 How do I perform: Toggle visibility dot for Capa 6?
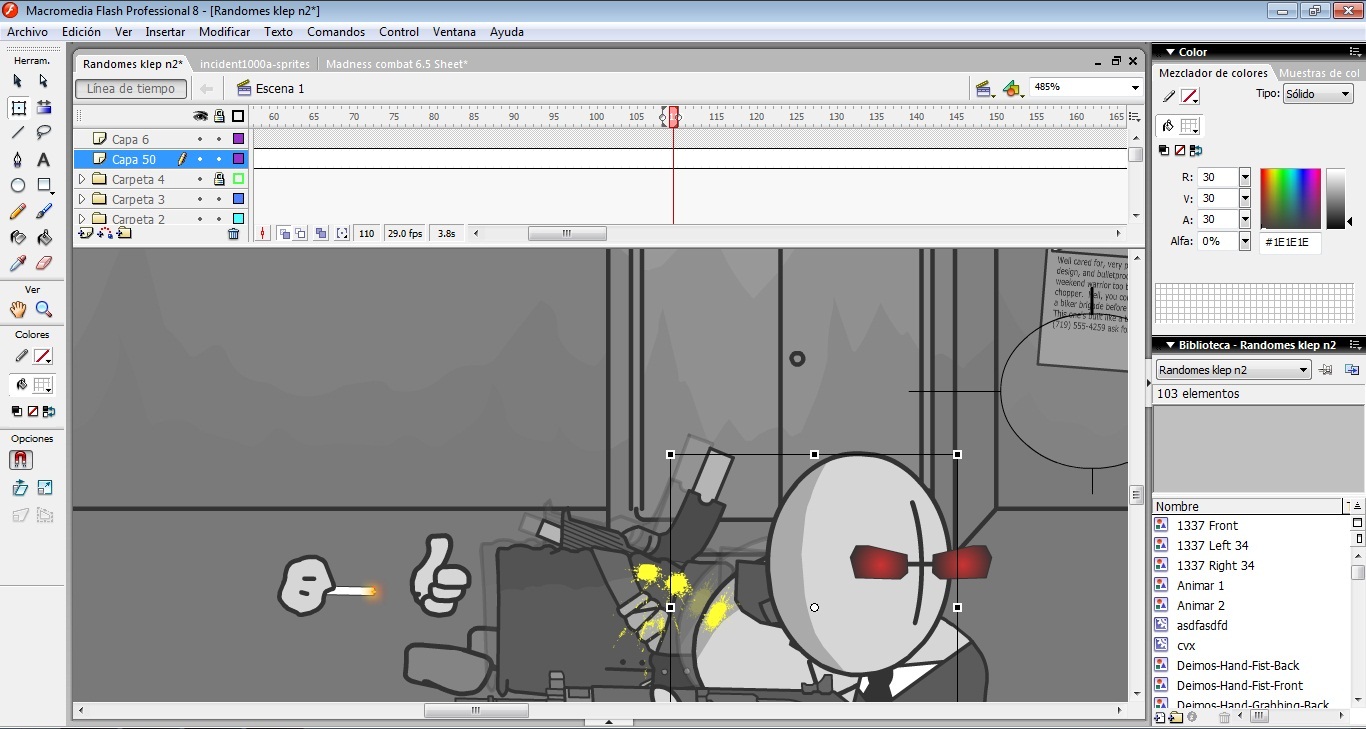[x=200, y=139]
